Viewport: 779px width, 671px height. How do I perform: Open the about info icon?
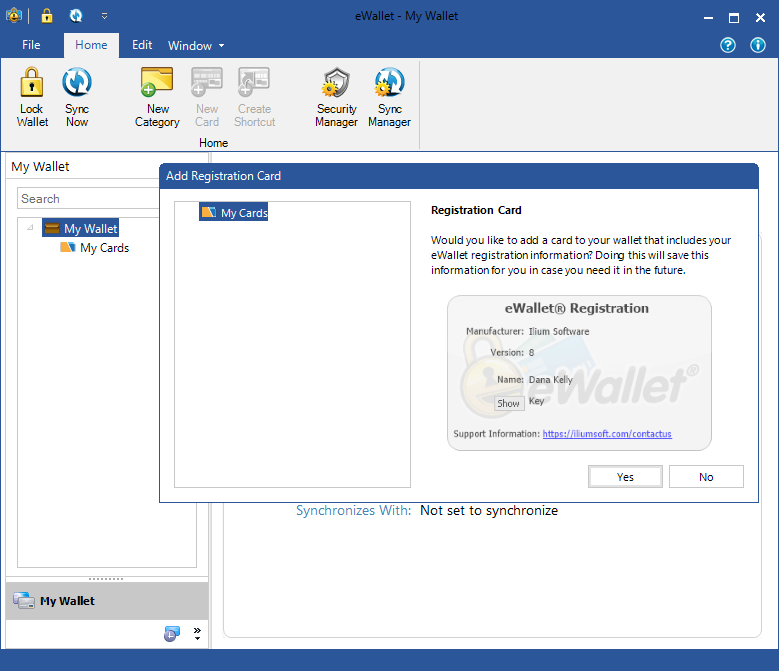click(758, 45)
